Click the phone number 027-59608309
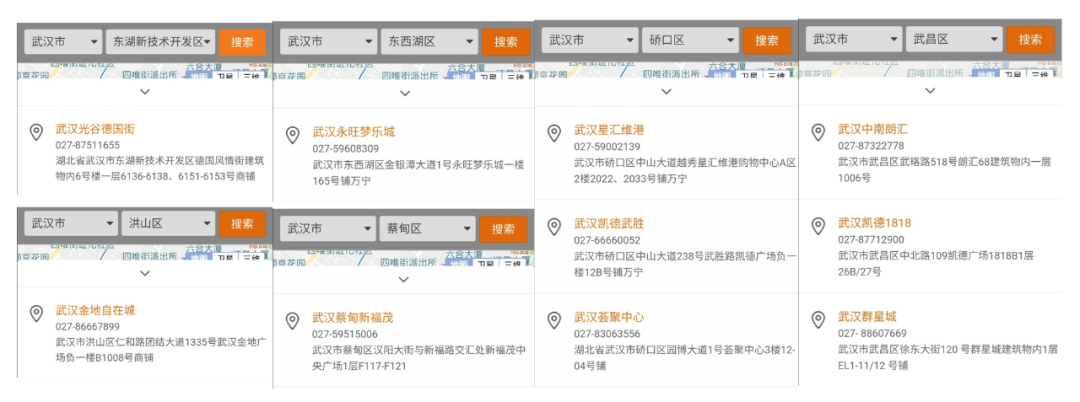Viewport: 1080px width, 402px height. click(x=346, y=149)
